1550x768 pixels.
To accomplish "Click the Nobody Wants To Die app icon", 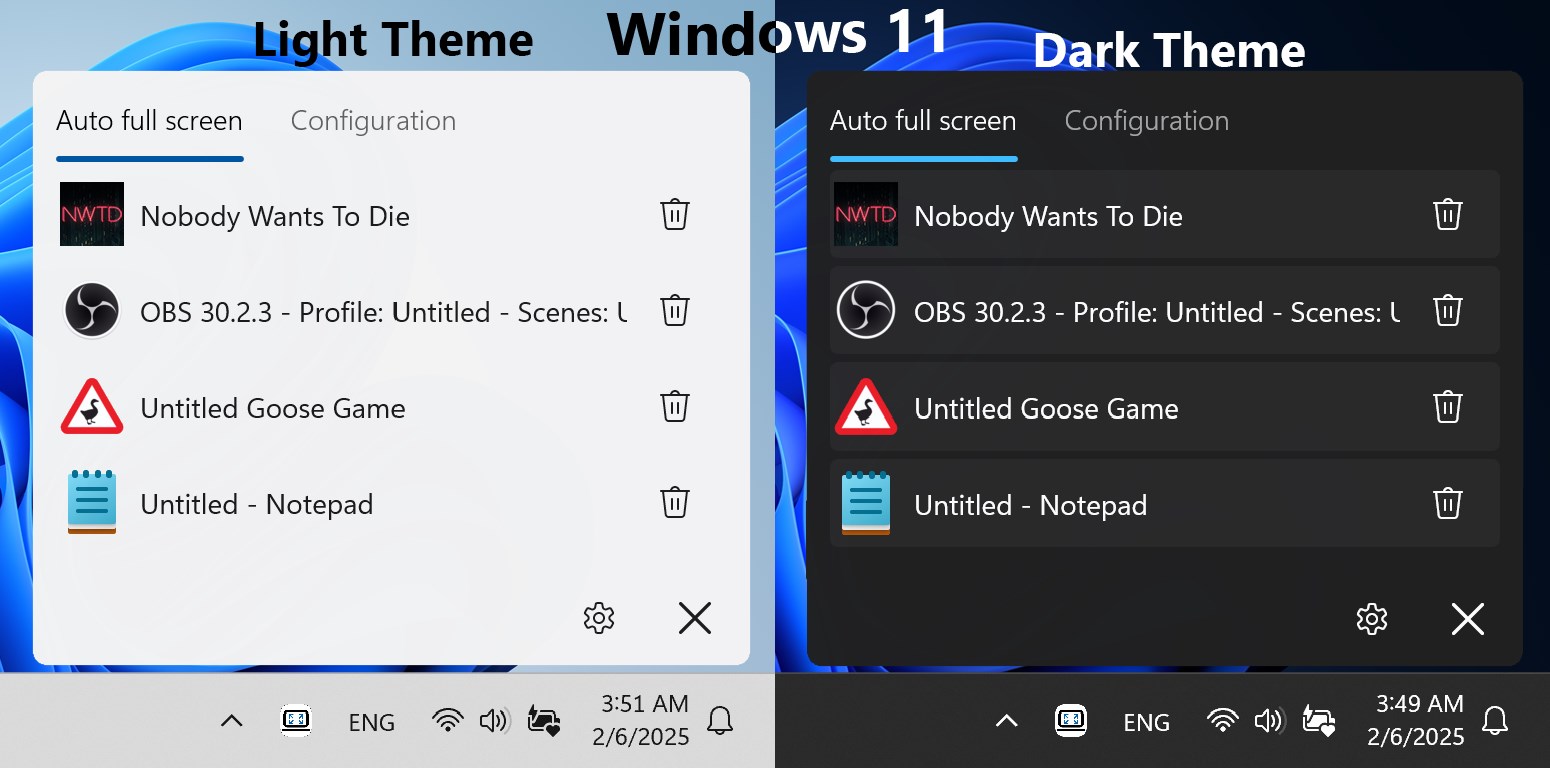I will 92,214.
